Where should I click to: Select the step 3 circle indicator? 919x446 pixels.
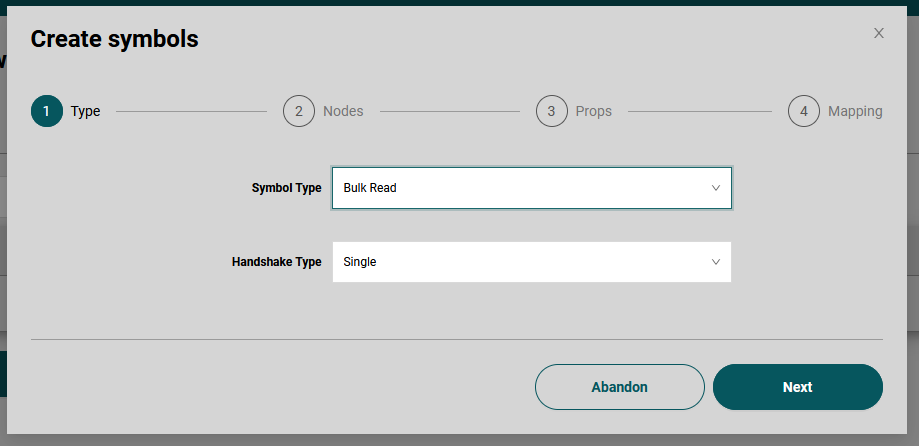pos(551,111)
